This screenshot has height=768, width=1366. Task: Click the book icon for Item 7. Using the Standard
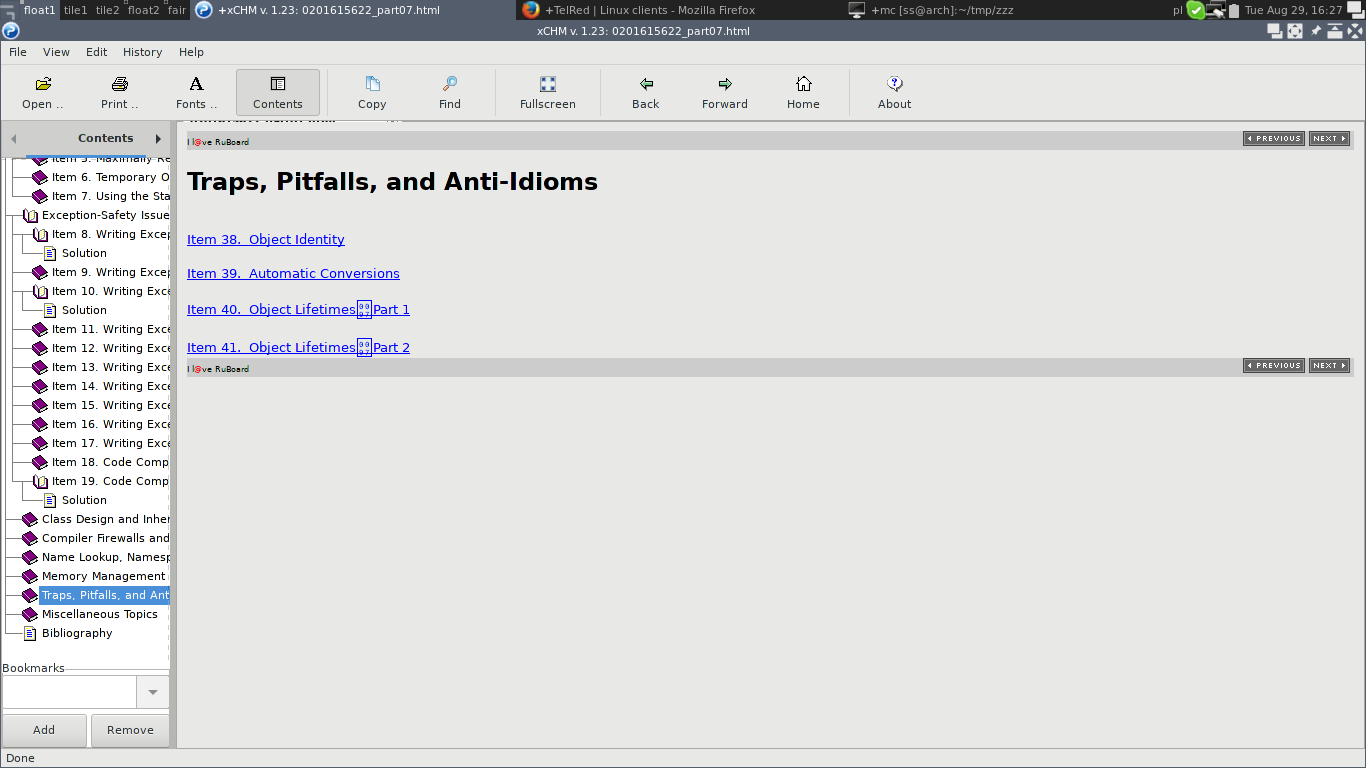[40, 196]
